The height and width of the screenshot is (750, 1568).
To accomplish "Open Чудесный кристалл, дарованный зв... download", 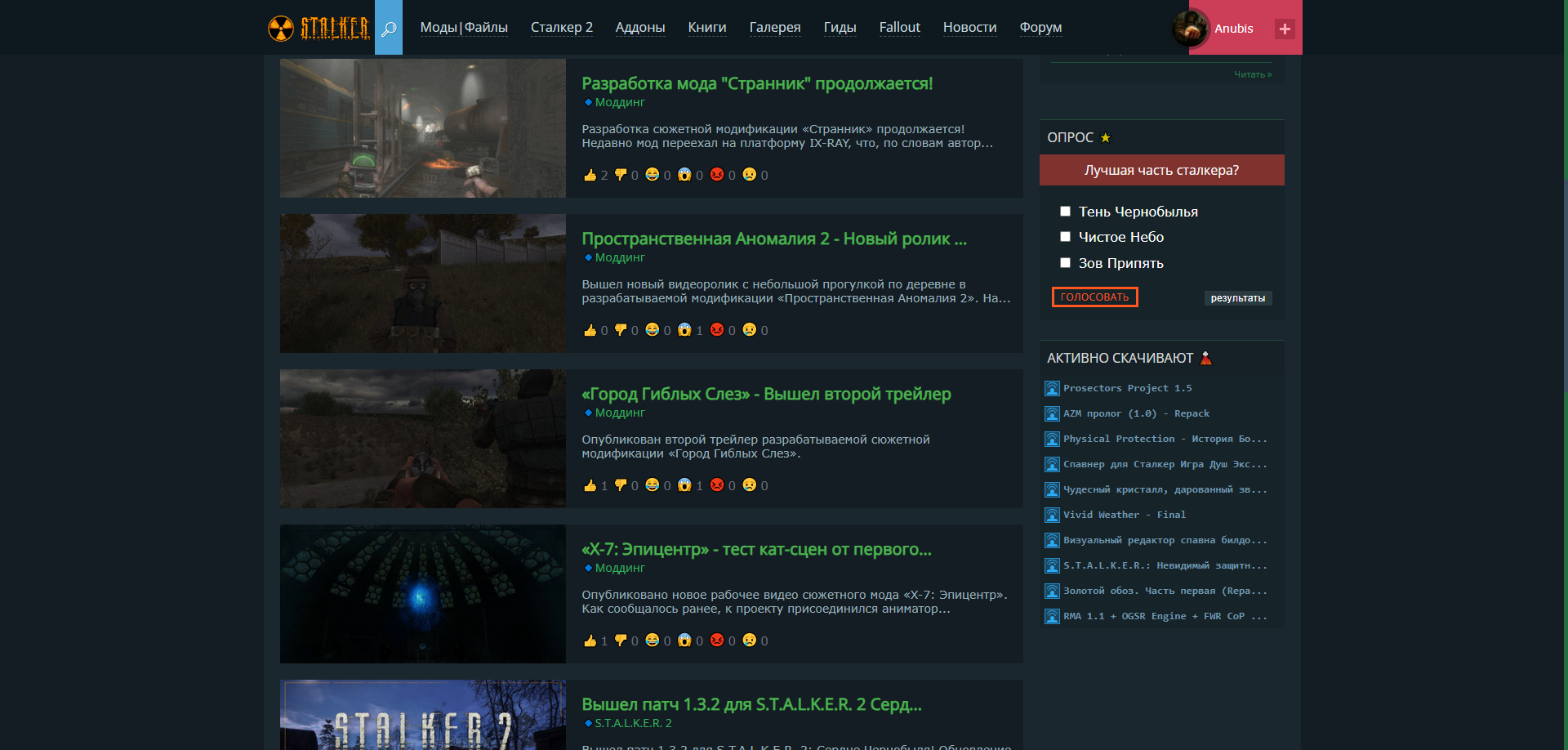I will (1165, 490).
